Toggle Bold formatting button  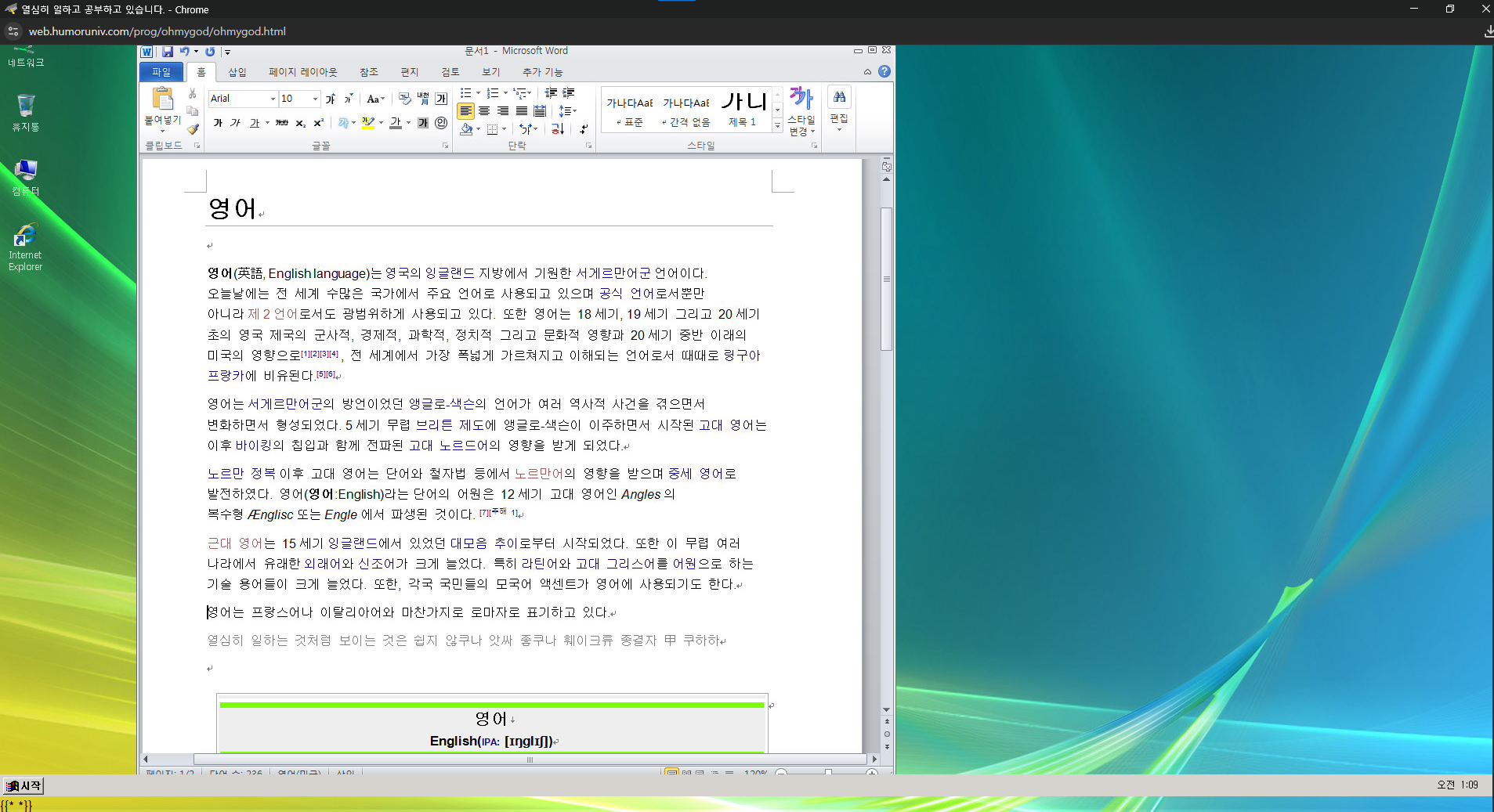coord(218,123)
